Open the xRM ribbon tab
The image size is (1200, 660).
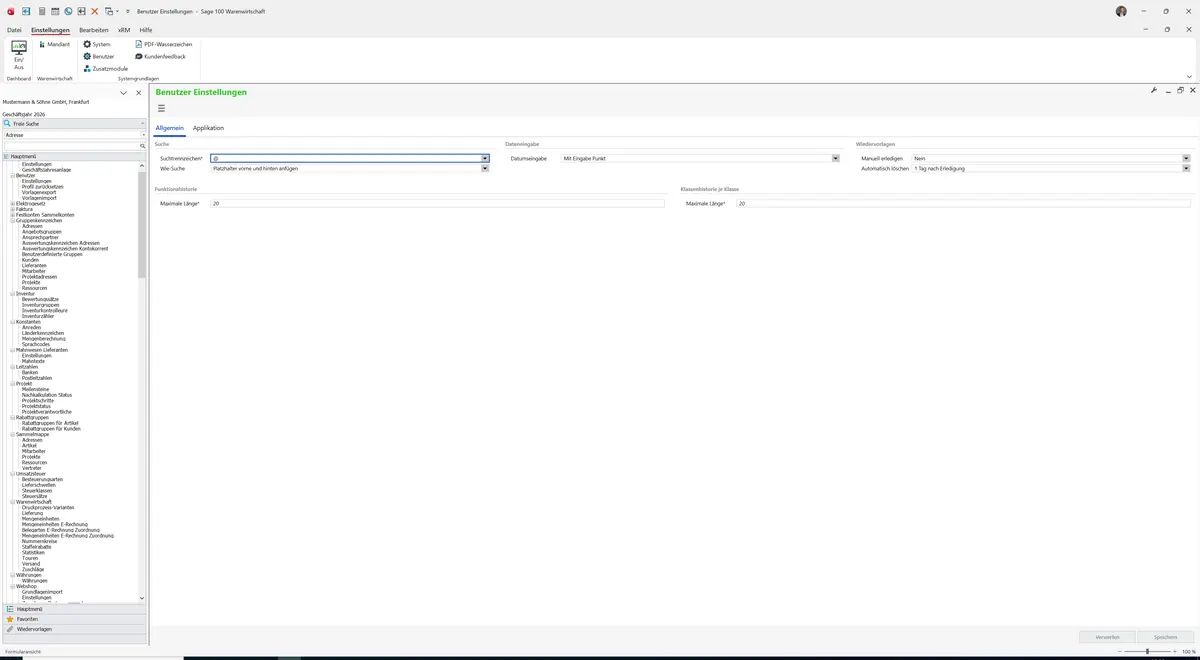pos(124,30)
